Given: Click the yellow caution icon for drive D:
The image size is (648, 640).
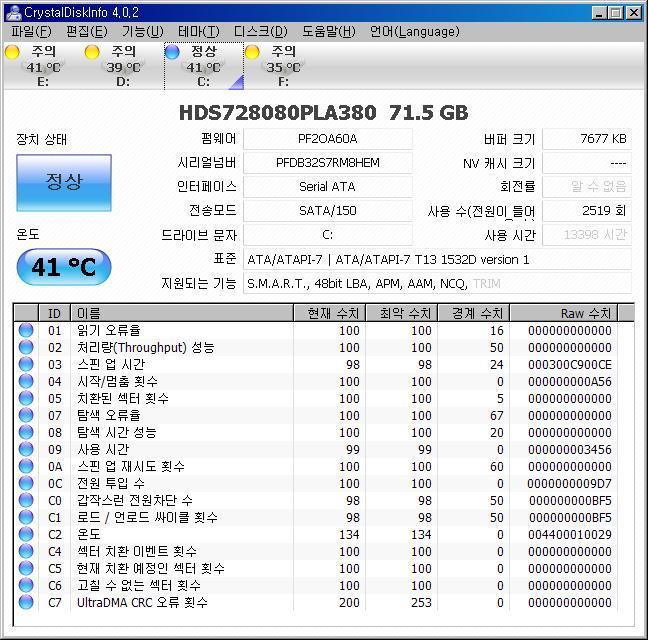Looking at the screenshot, I should 92,52.
